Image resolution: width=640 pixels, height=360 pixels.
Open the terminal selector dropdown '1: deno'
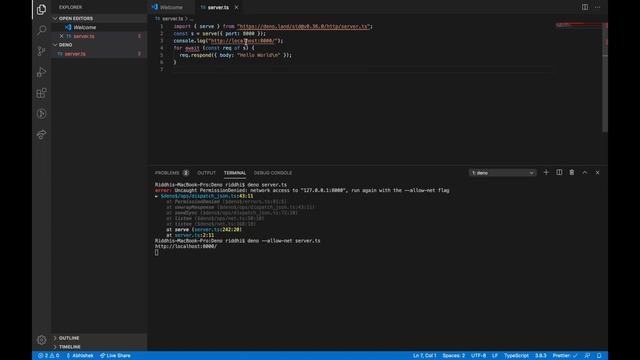tap(502, 173)
